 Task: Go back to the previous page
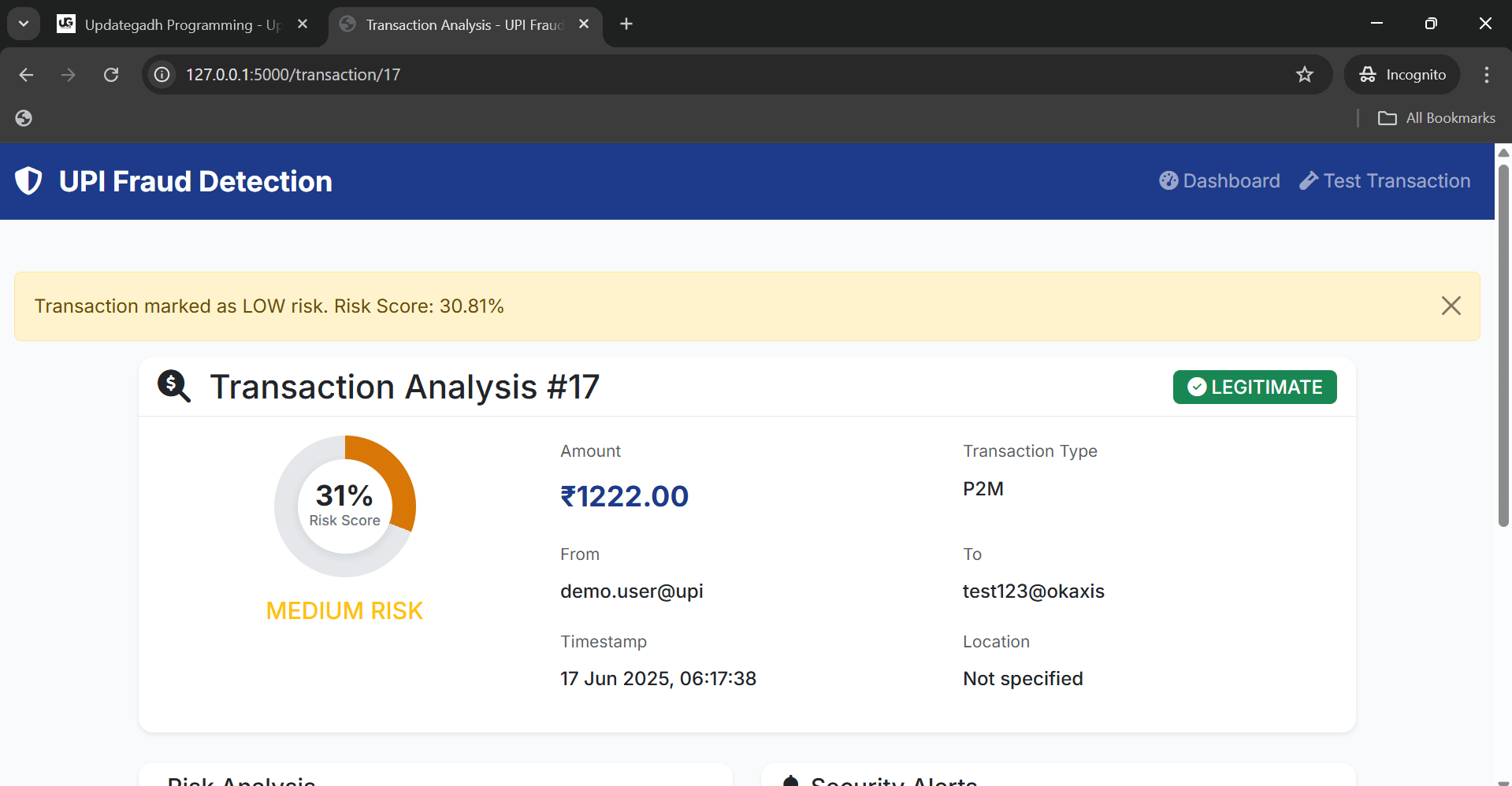[x=26, y=75]
